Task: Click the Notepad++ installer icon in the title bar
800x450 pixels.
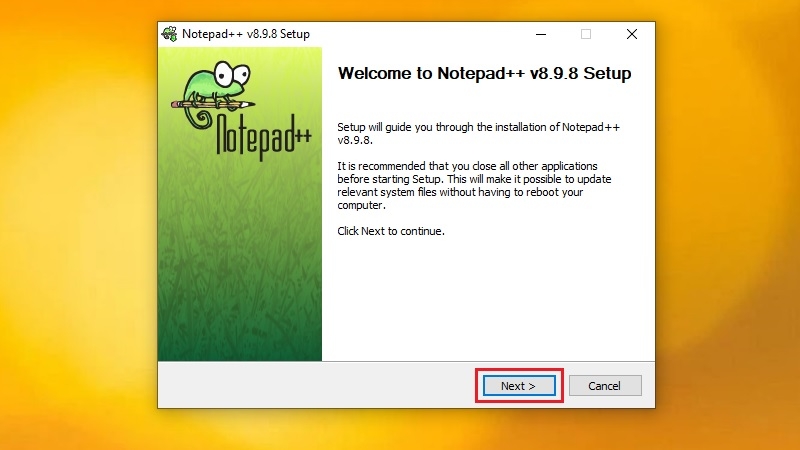Action: 169,34
